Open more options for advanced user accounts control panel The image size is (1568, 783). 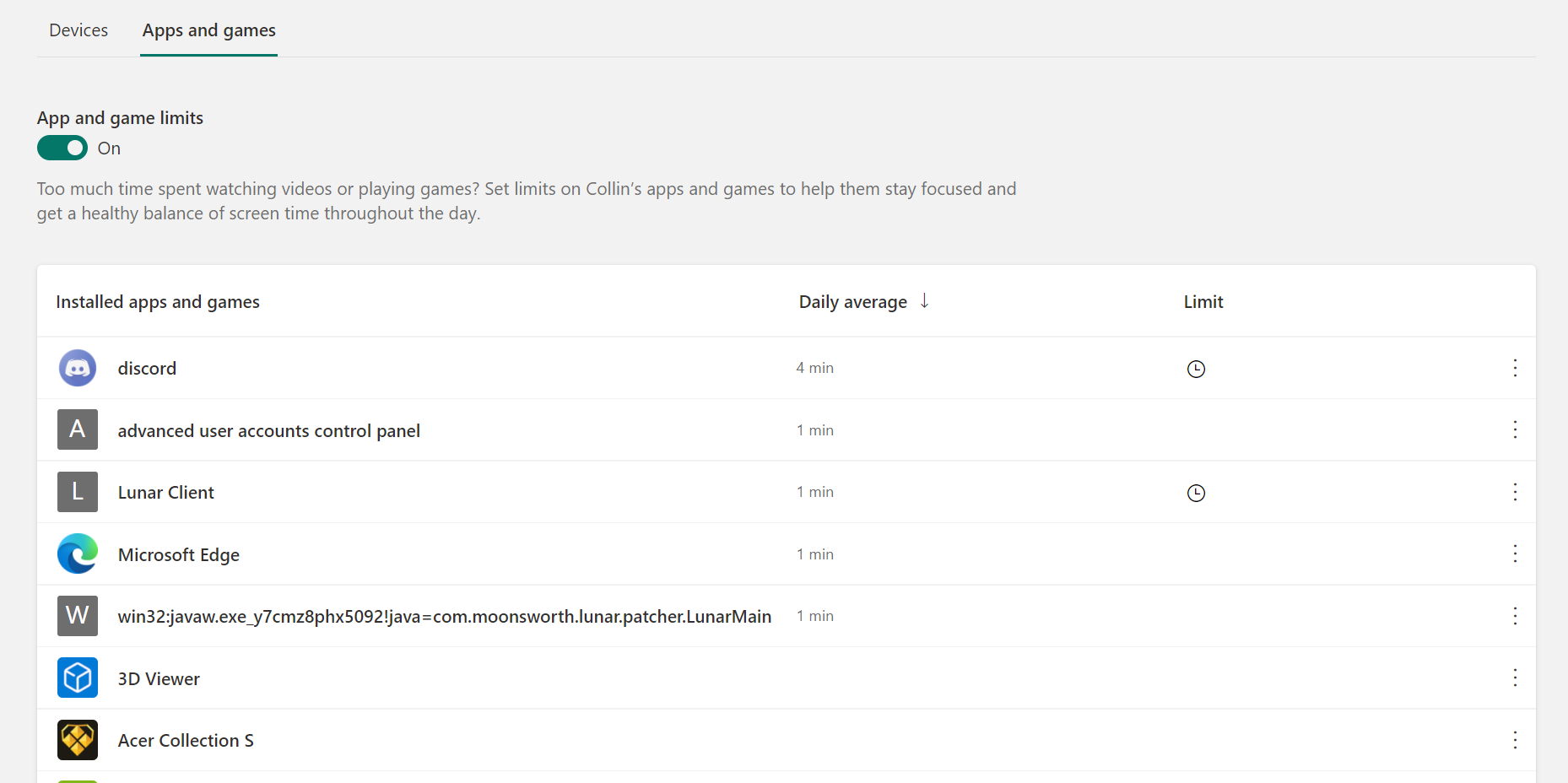(1515, 429)
